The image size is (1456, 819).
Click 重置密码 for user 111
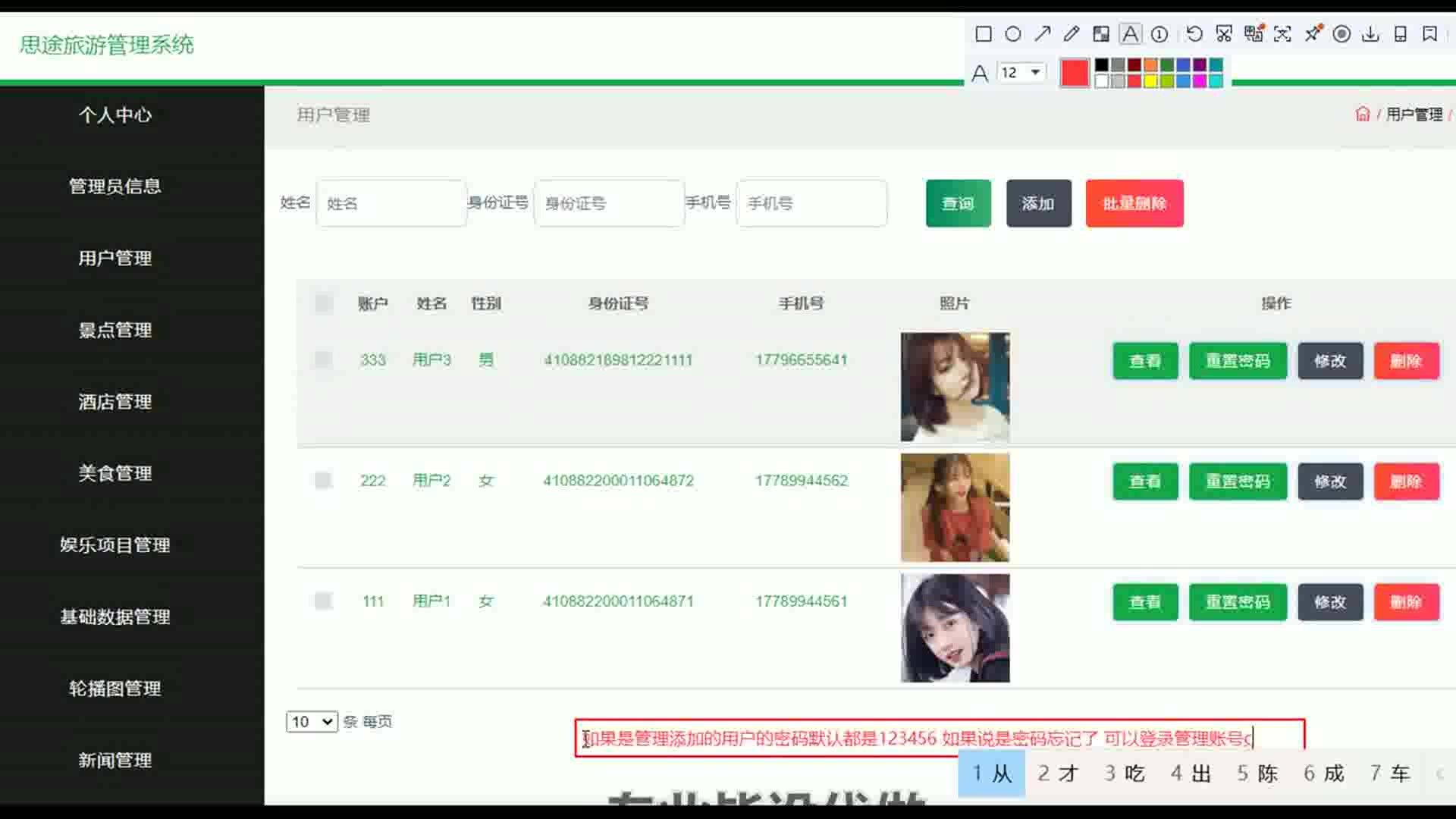(x=1238, y=602)
